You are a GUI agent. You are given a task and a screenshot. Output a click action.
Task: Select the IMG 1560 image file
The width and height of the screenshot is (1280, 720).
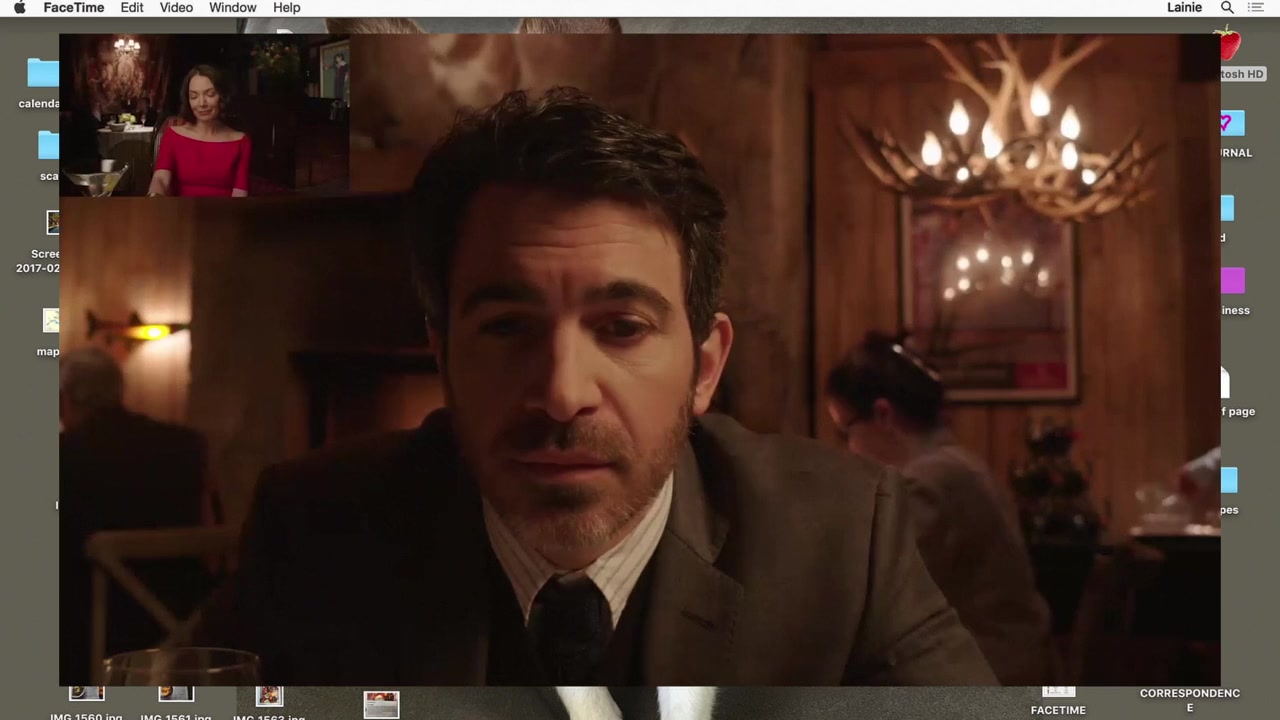pos(86,696)
